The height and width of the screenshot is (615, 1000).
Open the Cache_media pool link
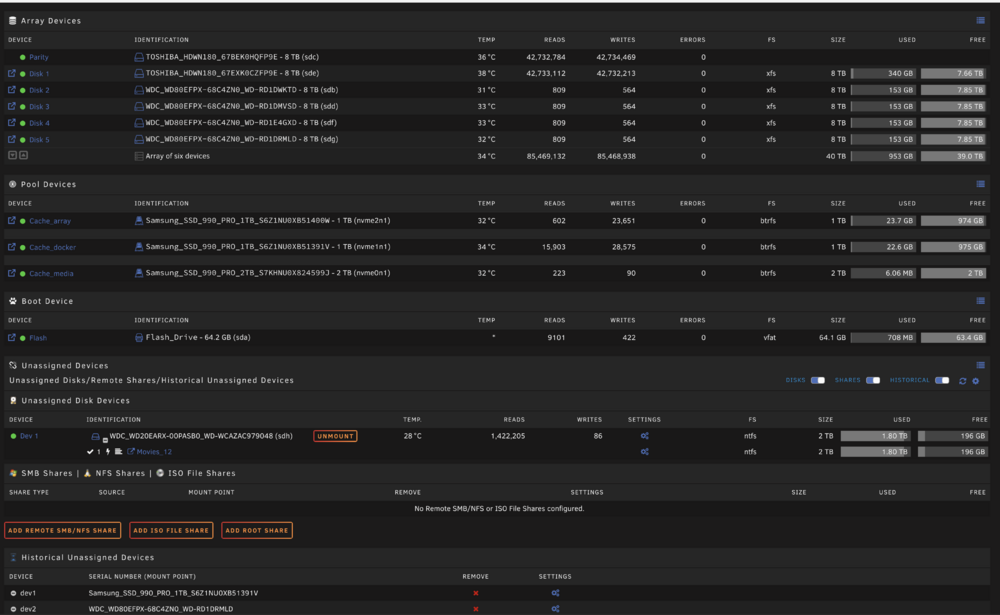tap(51, 273)
